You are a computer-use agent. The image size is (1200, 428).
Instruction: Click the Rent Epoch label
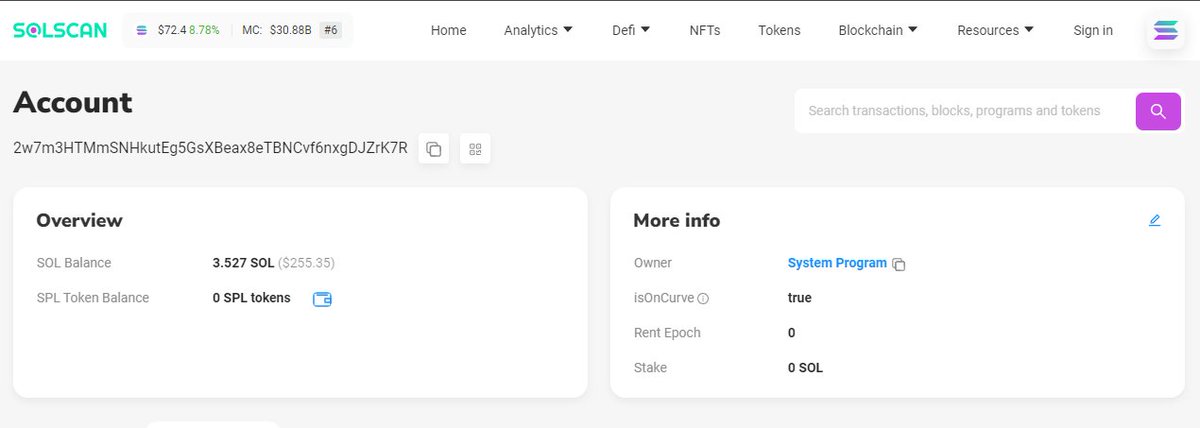tap(667, 333)
